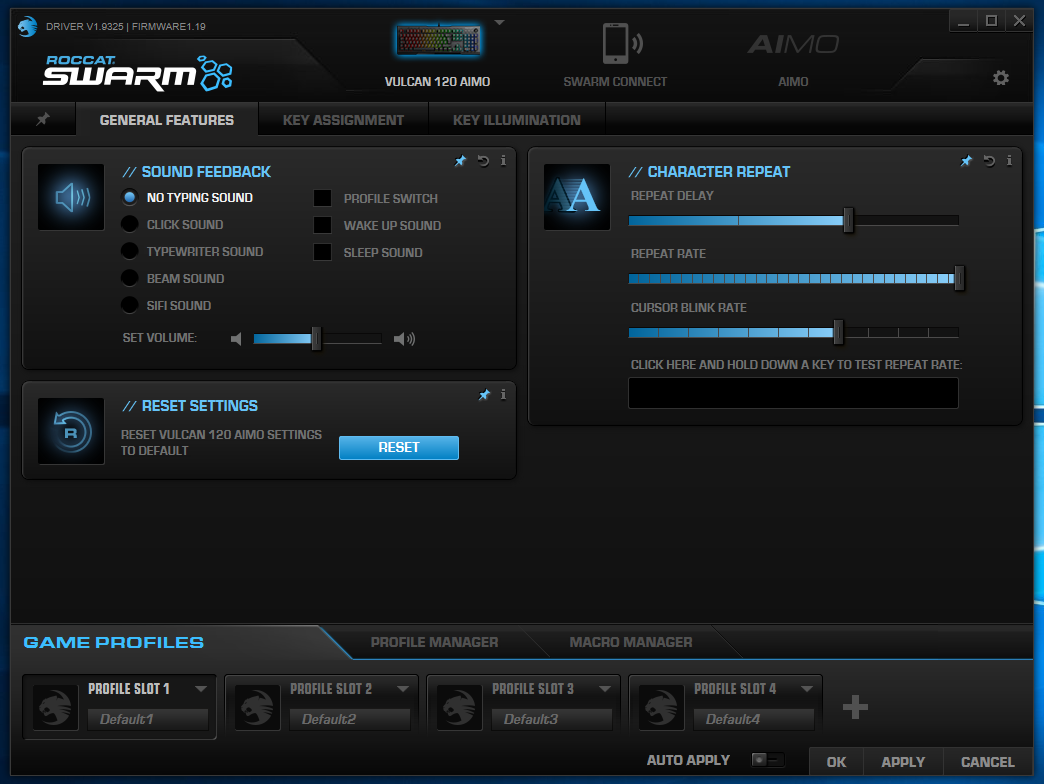Select No Typing Sound option
Image resolution: width=1044 pixels, height=784 pixels.
pyautogui.click(x=130, y=197)
